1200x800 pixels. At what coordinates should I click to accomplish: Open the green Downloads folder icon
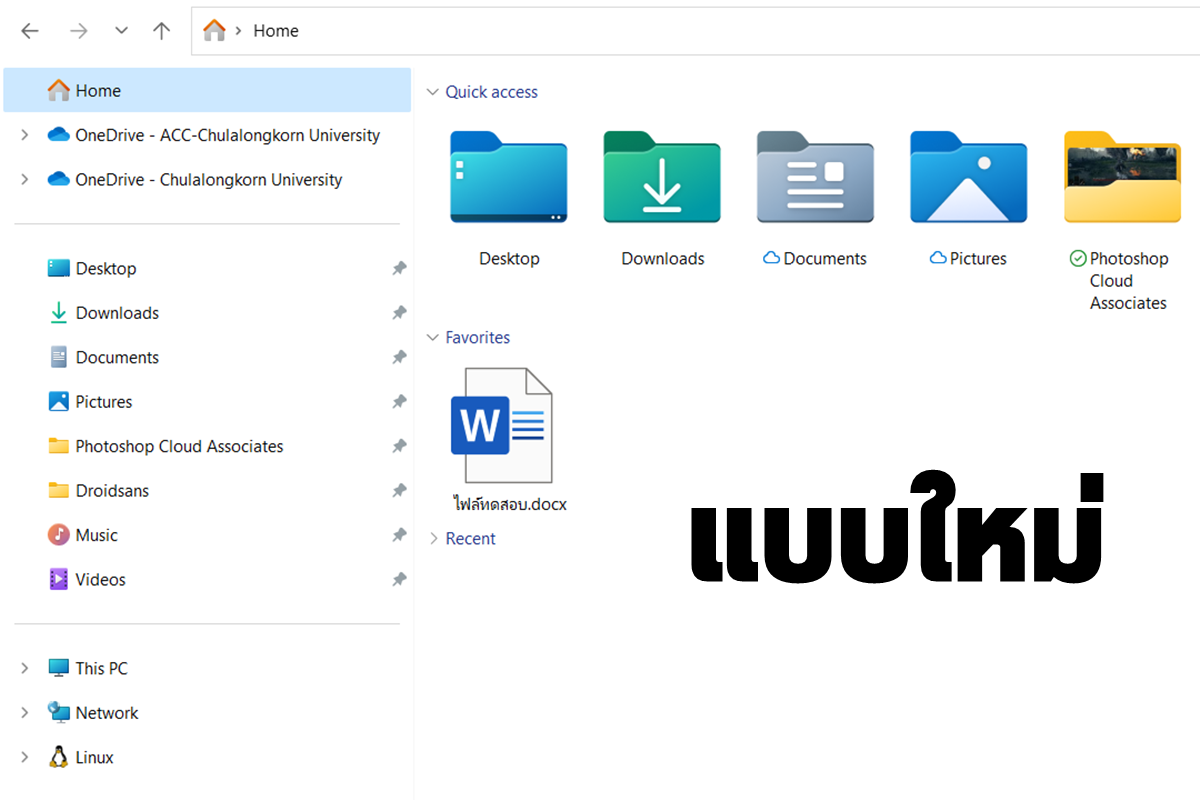click(662, 178)
